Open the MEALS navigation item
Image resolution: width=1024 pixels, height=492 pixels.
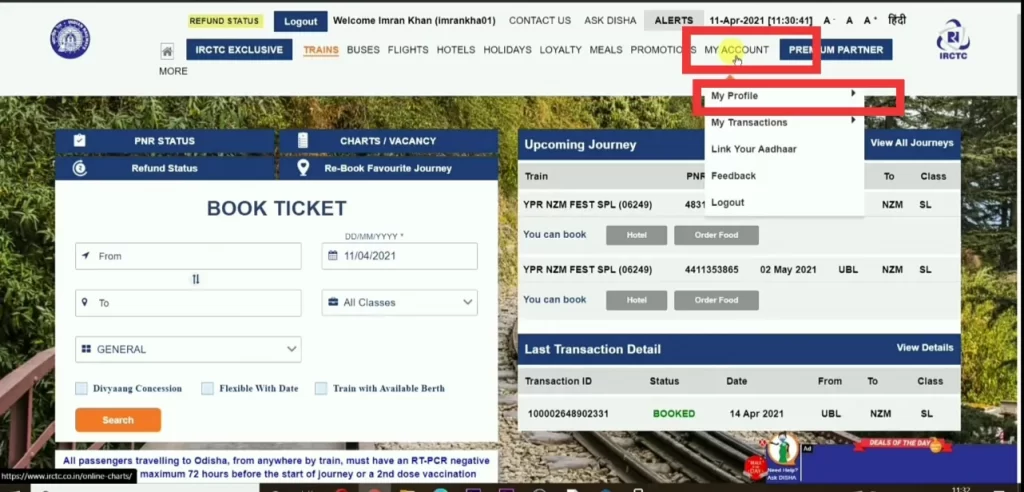pos(606,50)
